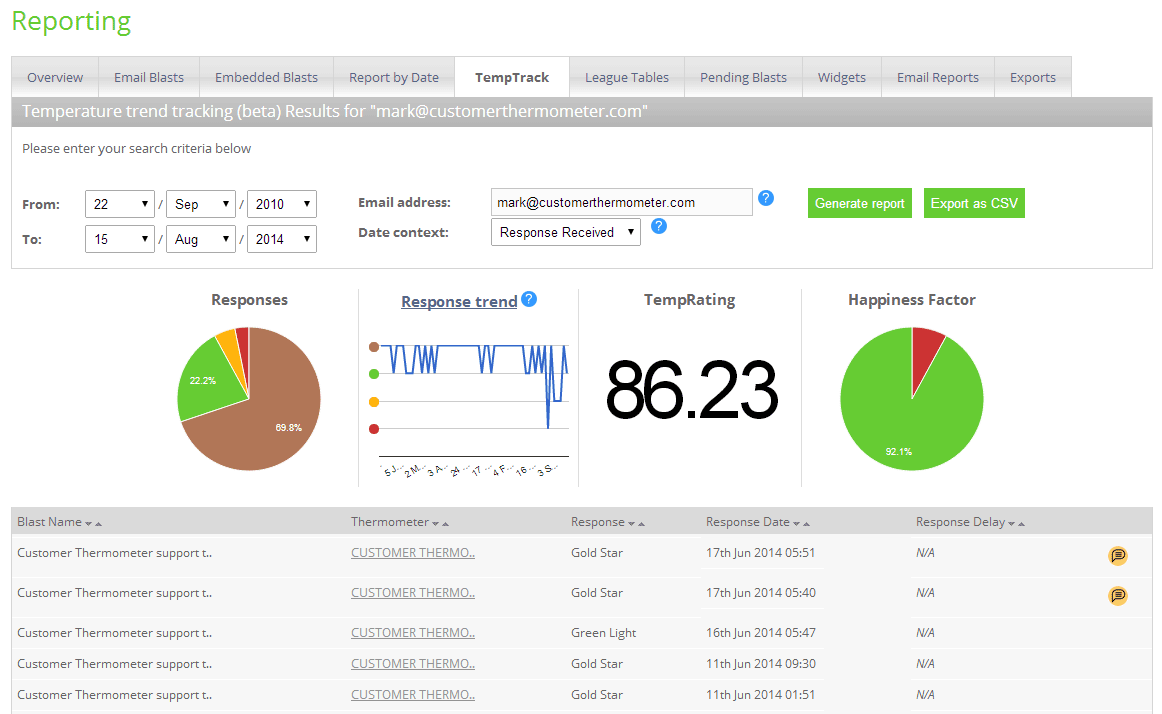Go to the Exports tab
1162x714 pixels.
[x=1032, y=77]
